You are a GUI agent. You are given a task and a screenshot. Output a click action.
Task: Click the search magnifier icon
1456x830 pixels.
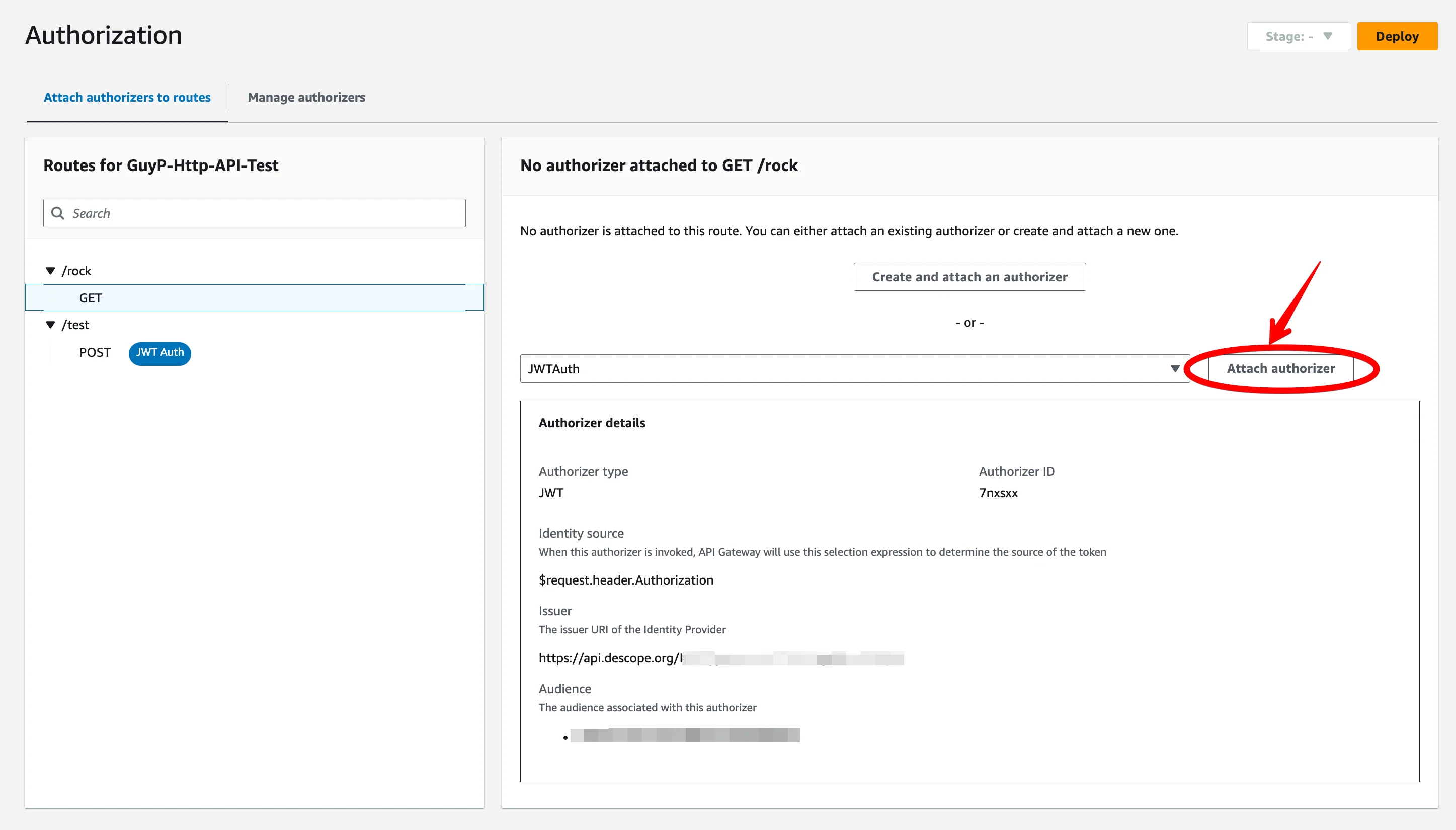57,213
